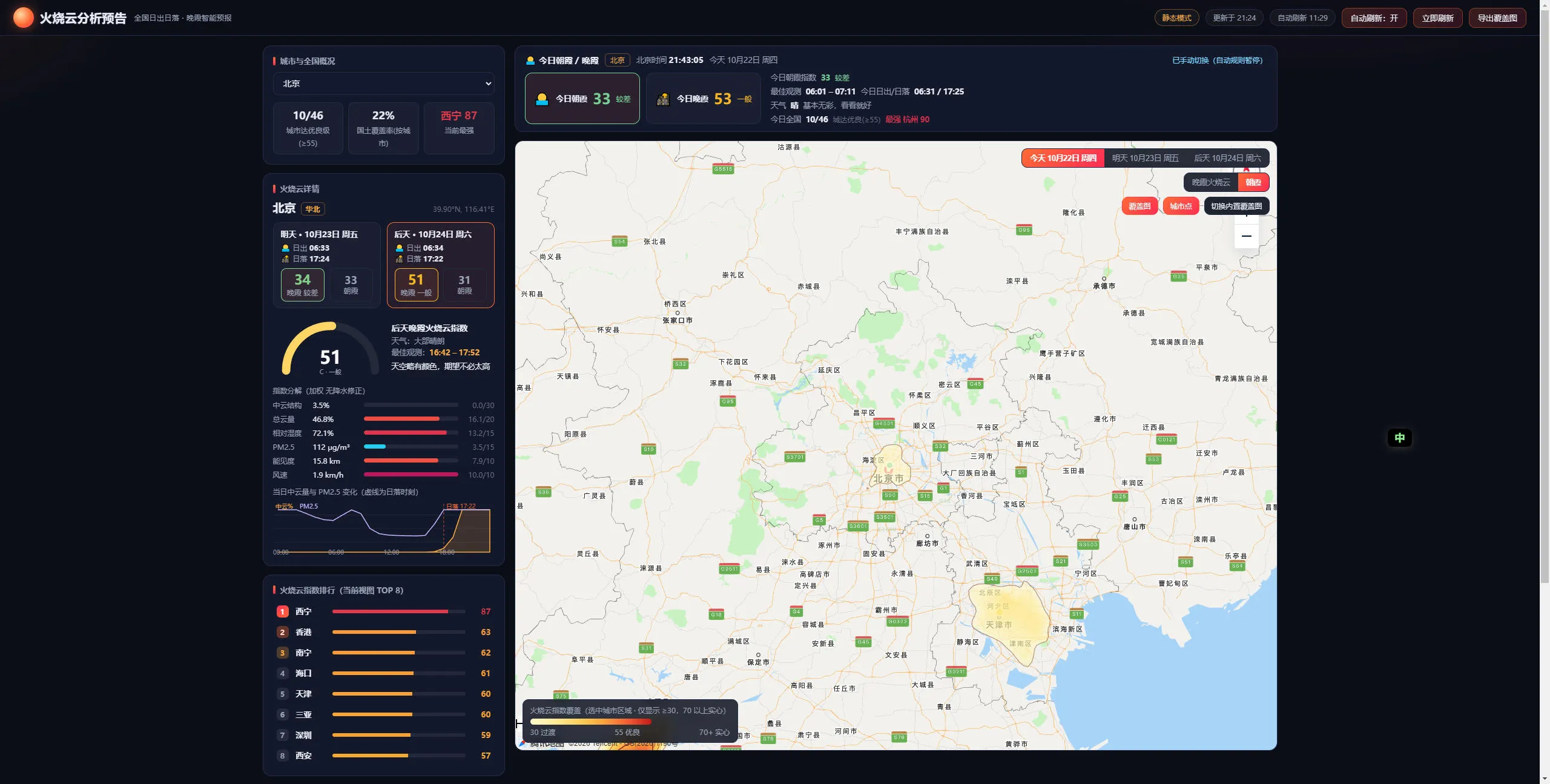Viewport: 1550px width, 784px height.
Task: Click the orange sun app logo
Action: point(23,18)
